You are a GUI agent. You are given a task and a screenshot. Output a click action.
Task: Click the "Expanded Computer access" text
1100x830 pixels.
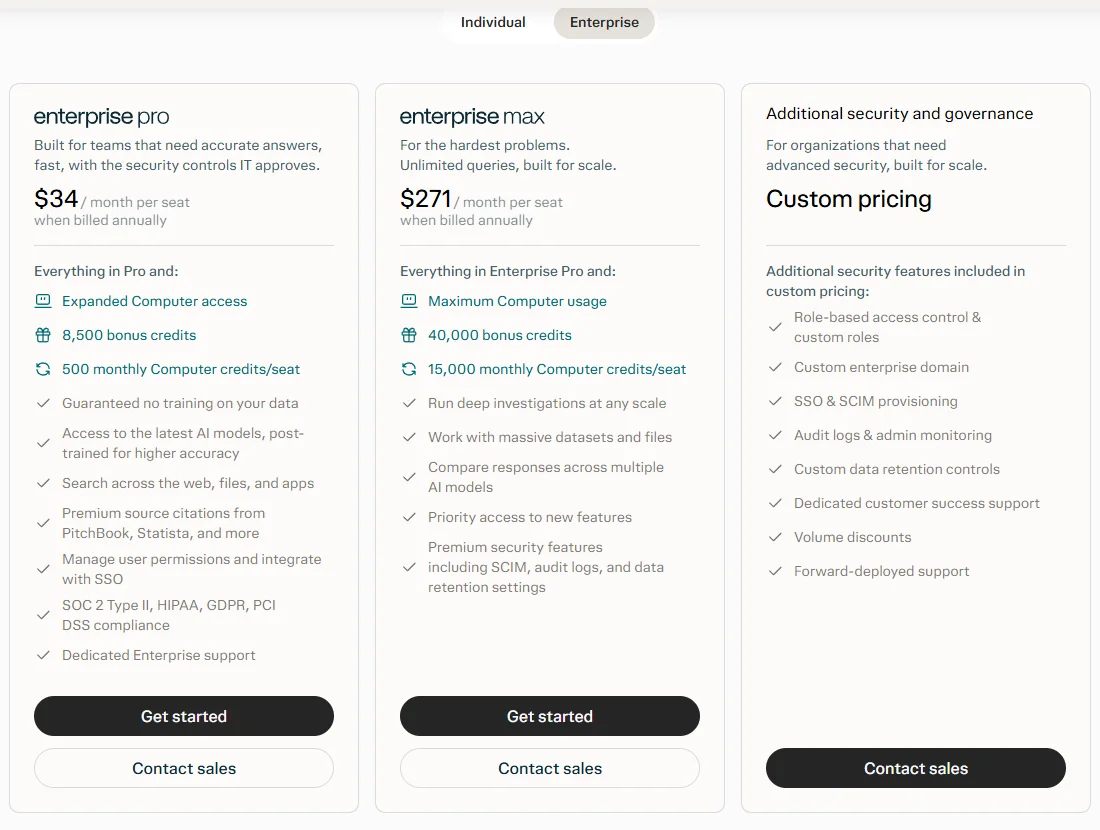[154, 301]
